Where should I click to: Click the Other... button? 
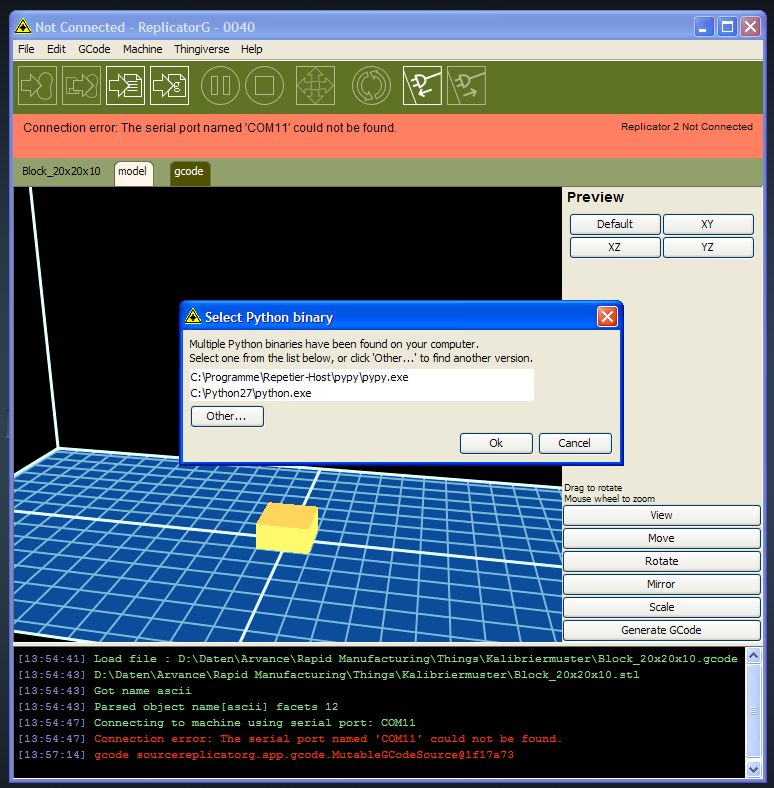(227, 416)
